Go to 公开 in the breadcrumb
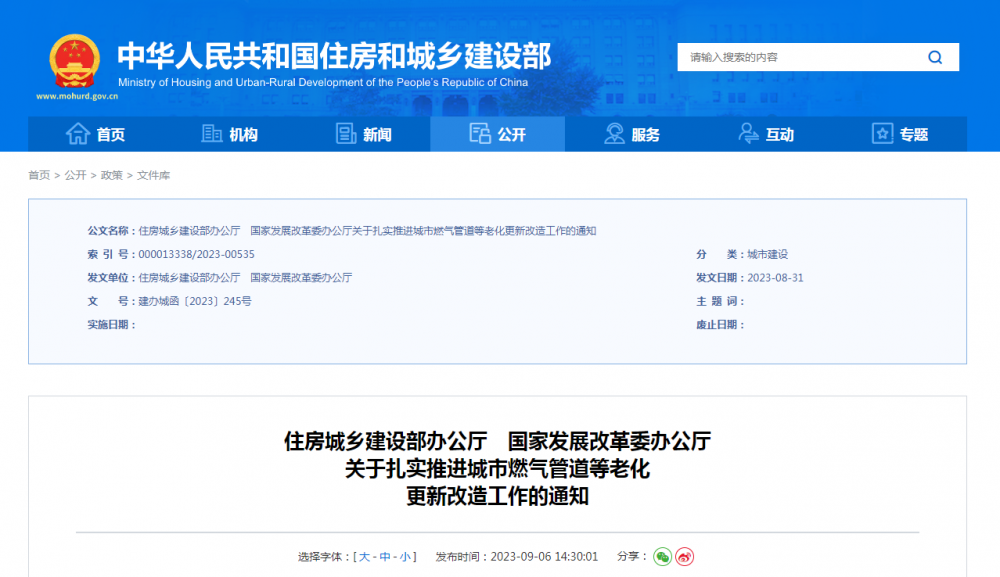Image resolution: width=1000 pixels, height=577 pixels. (75, 175)
